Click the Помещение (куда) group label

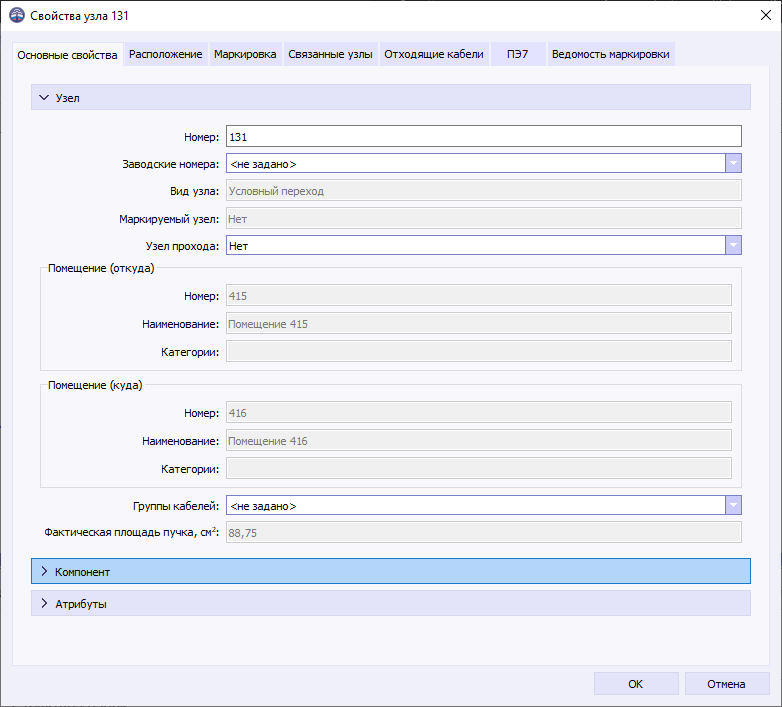coord(95,385)
